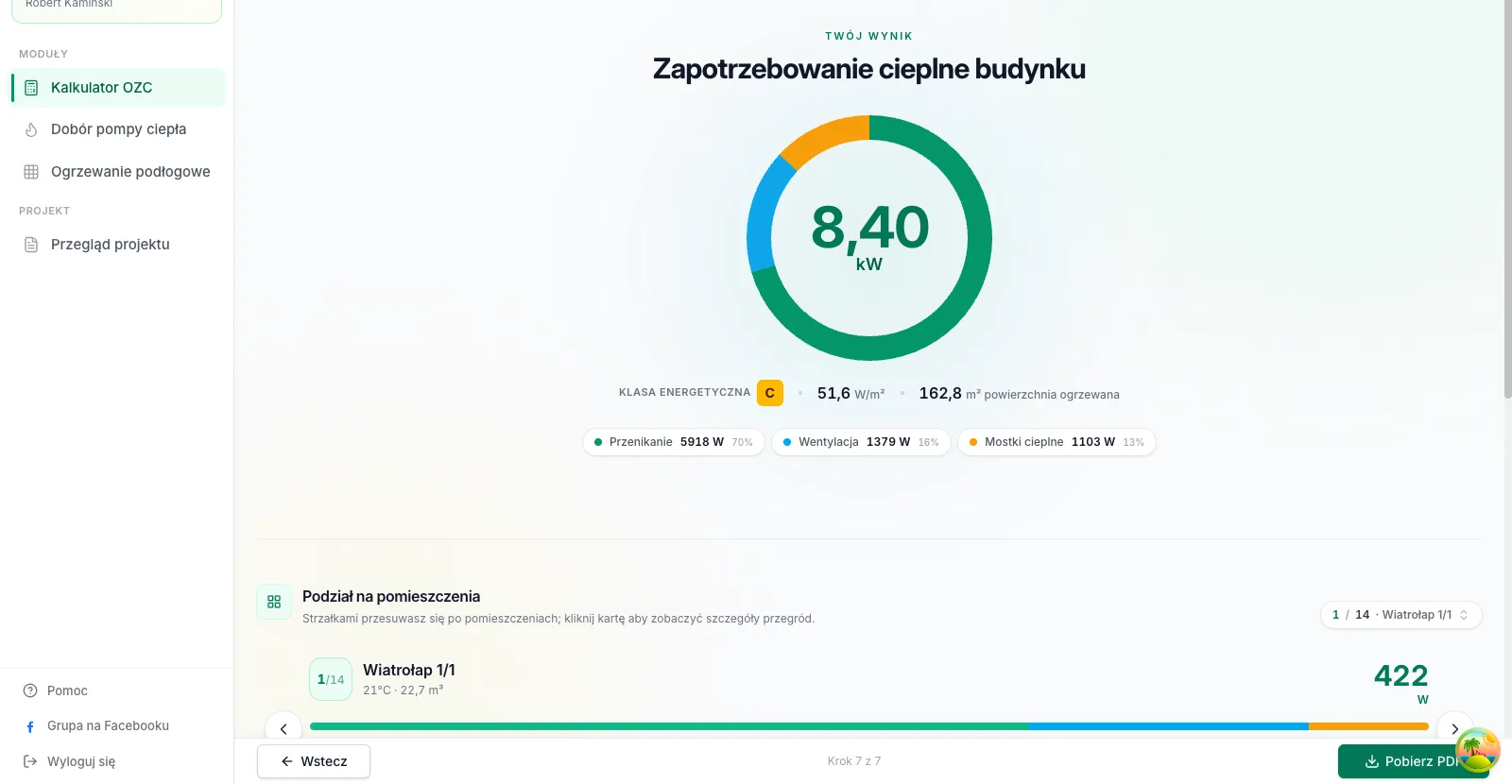Click the Przenikanie 5918 W legend chip
Screen dimensions: 1512x784
click(674, 442)
